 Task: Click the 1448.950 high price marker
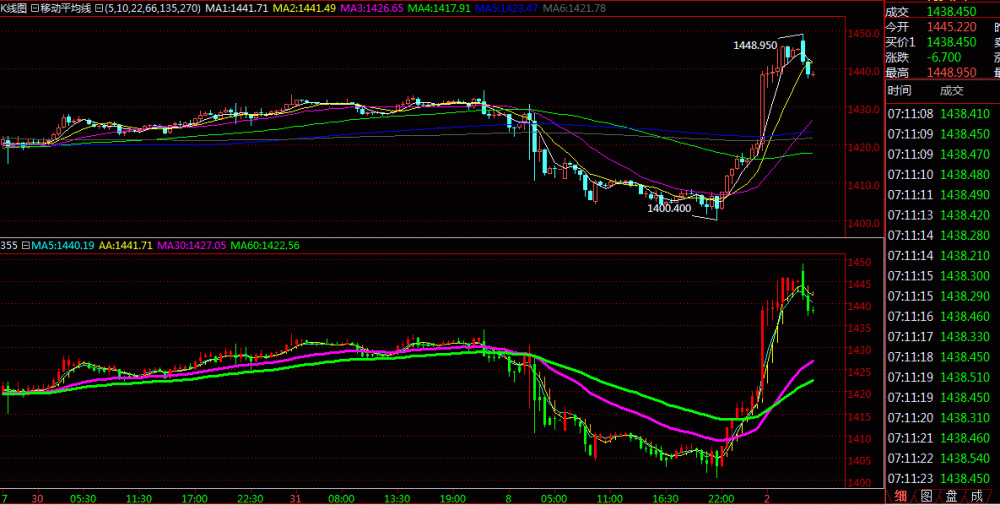[x=755, y=45]
